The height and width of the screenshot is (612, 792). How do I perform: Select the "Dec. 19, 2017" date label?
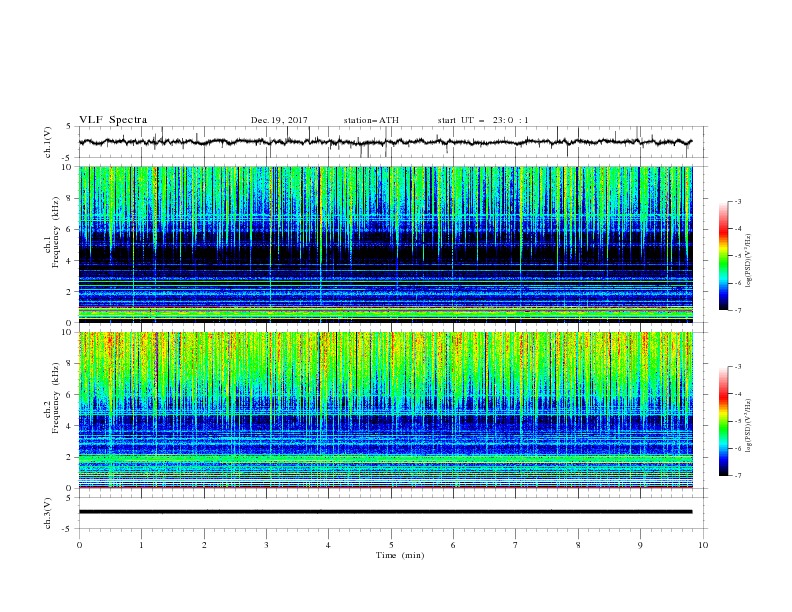tap(279, 120)
